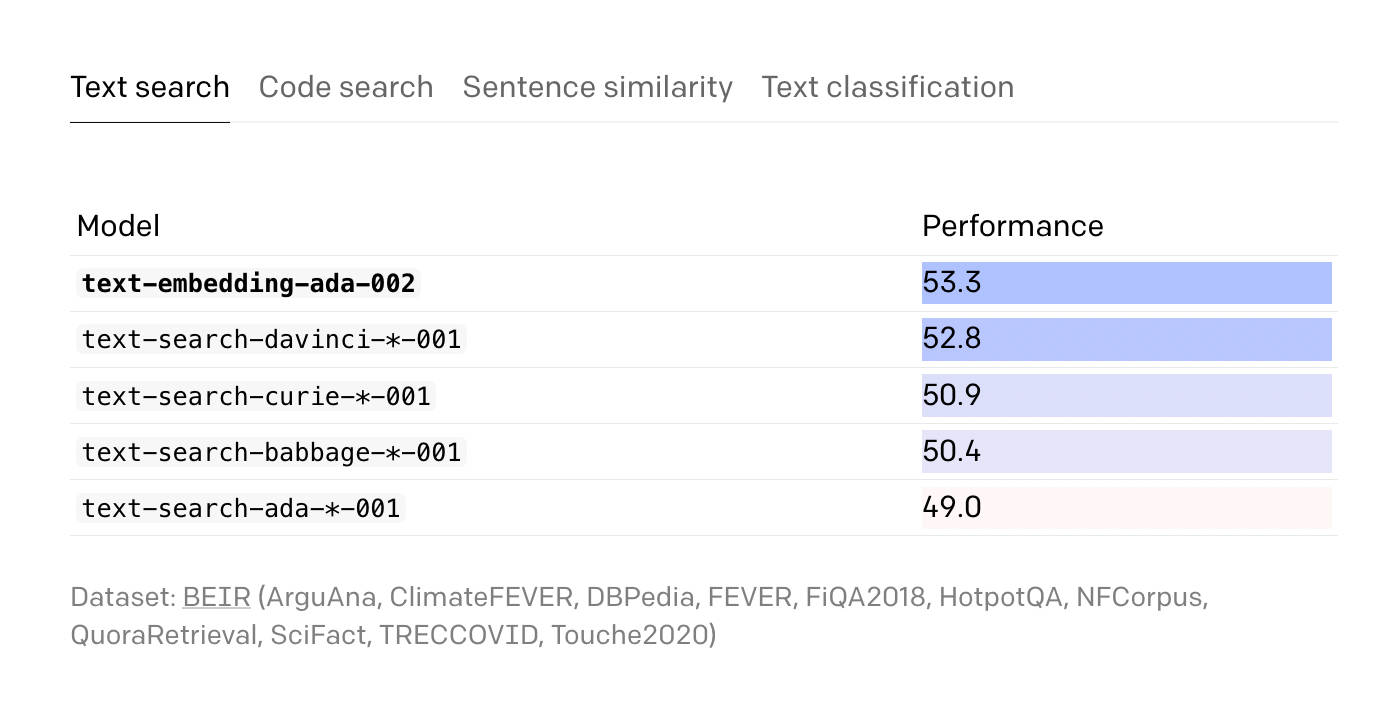Click the 53.3 performance bar
1394x722 pixels.
click(1127, 283)
